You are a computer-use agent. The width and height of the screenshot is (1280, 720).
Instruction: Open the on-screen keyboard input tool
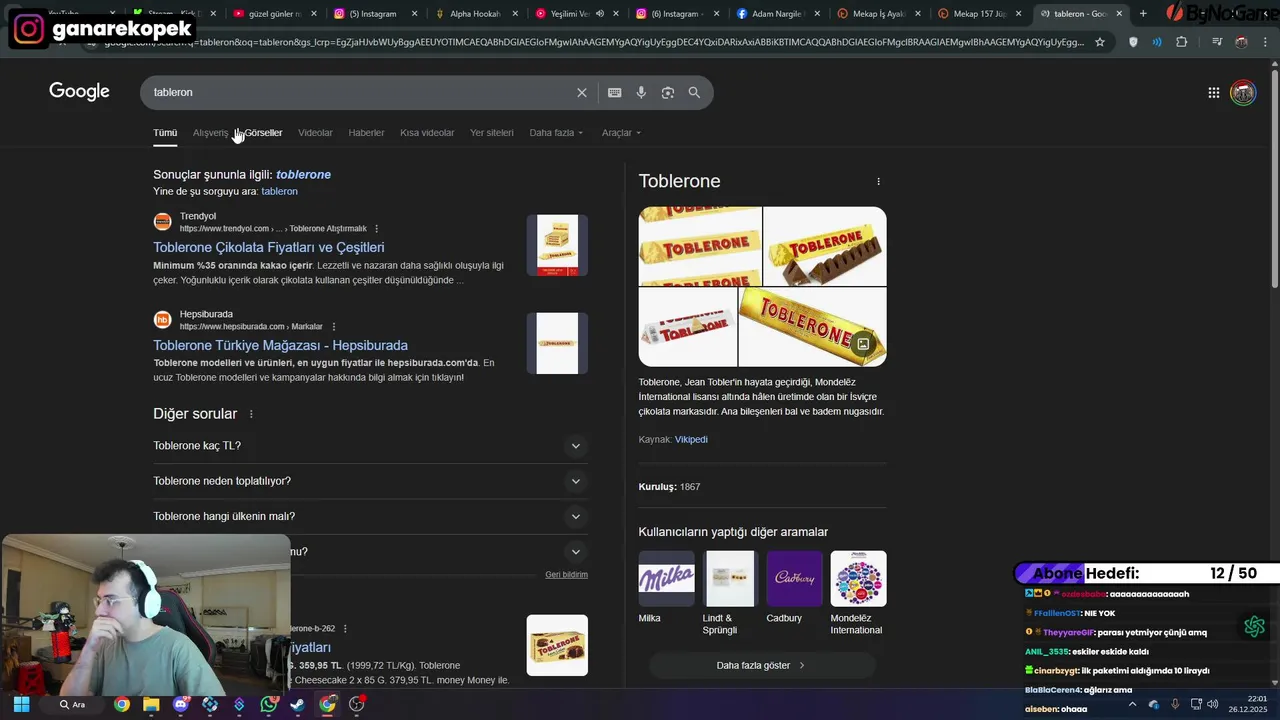pos(615,92)
